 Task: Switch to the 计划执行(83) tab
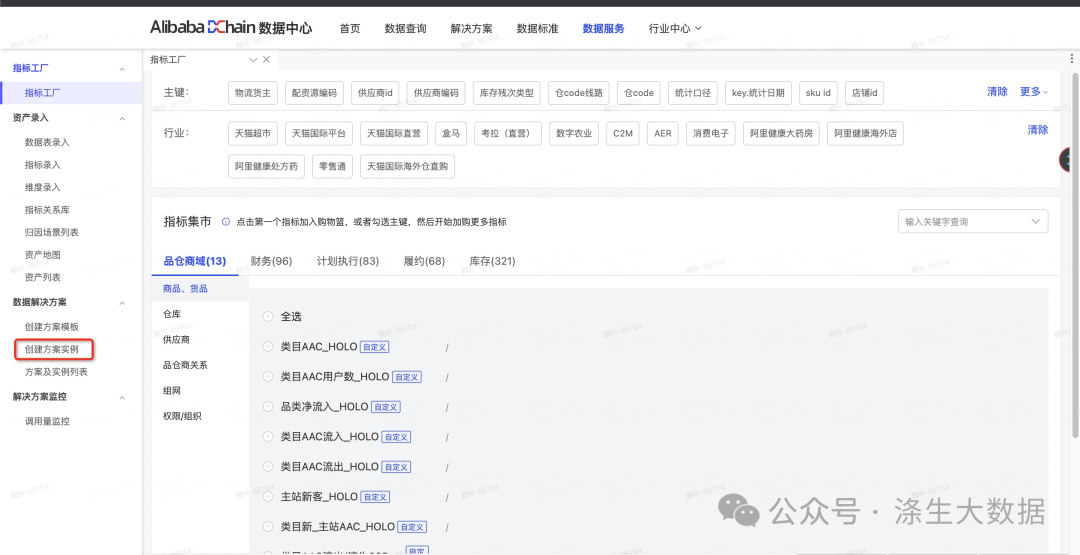coord(348,262)
